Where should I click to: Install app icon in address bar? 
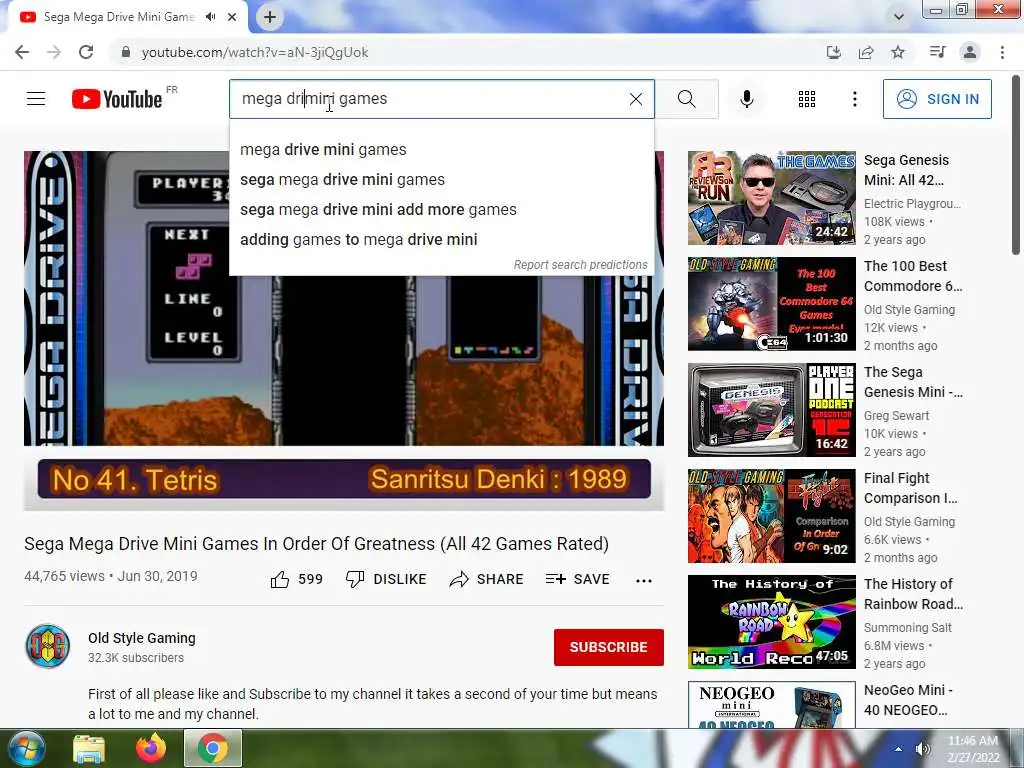click(x=833, y=52)
